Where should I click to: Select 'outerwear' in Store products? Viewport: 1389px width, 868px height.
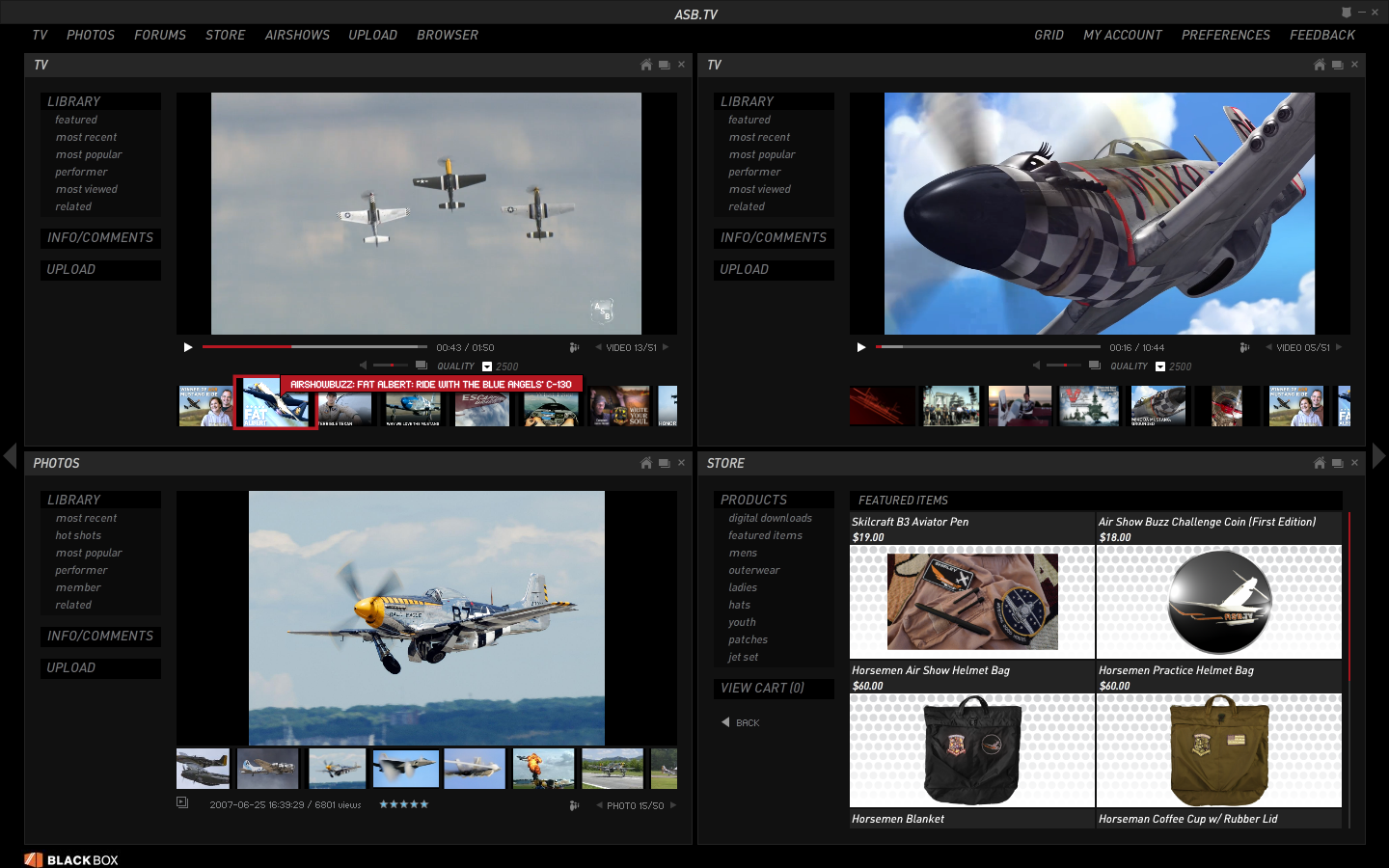click(754, 570)
